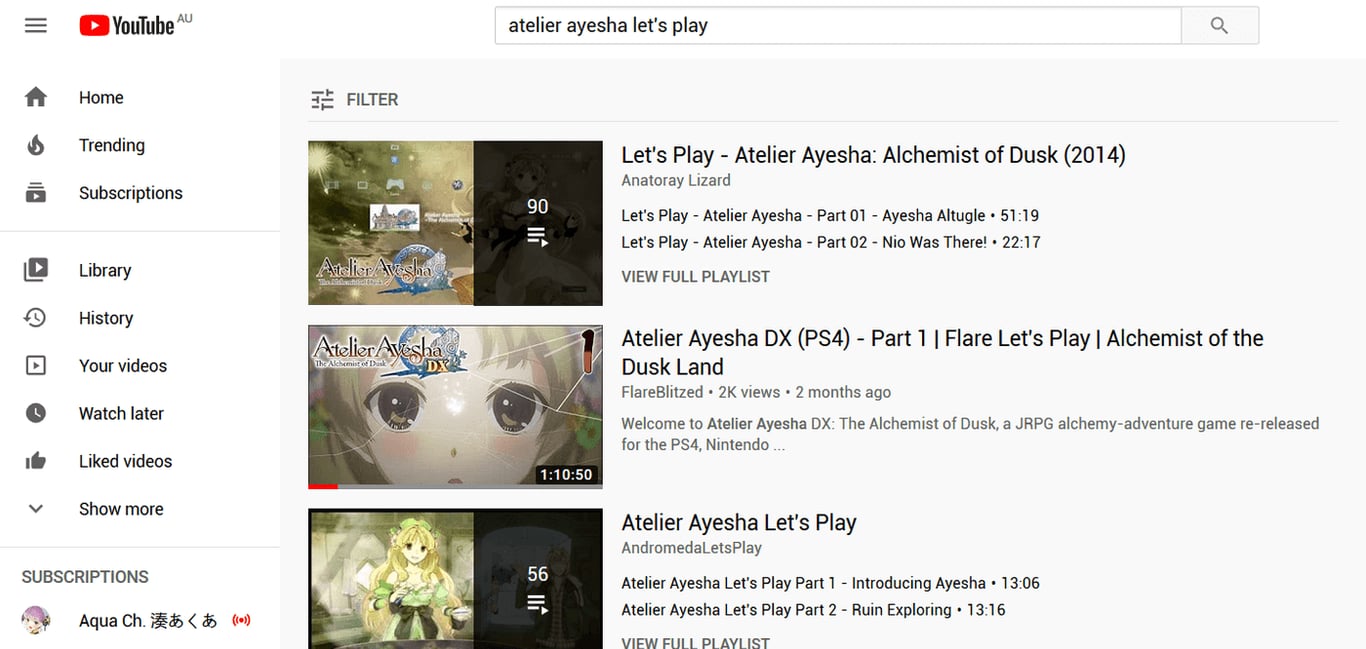
Task: Click the Watch later clock icon
Action: click(36, 413)
